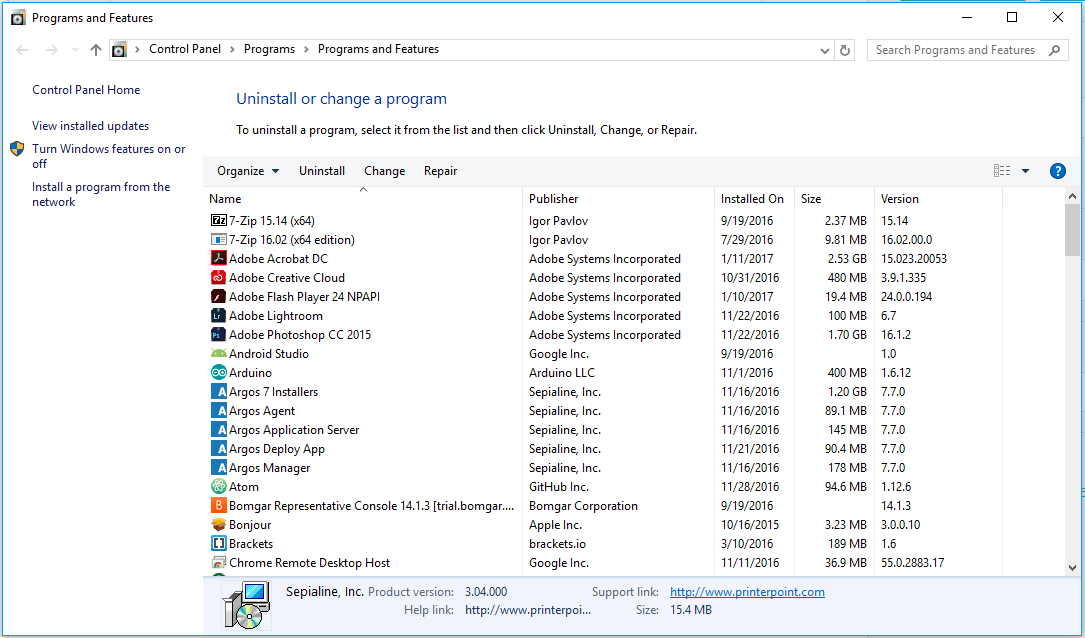
Task: Expand the chevron after Control Panel breadcrumb
Action: coord(232,49)
